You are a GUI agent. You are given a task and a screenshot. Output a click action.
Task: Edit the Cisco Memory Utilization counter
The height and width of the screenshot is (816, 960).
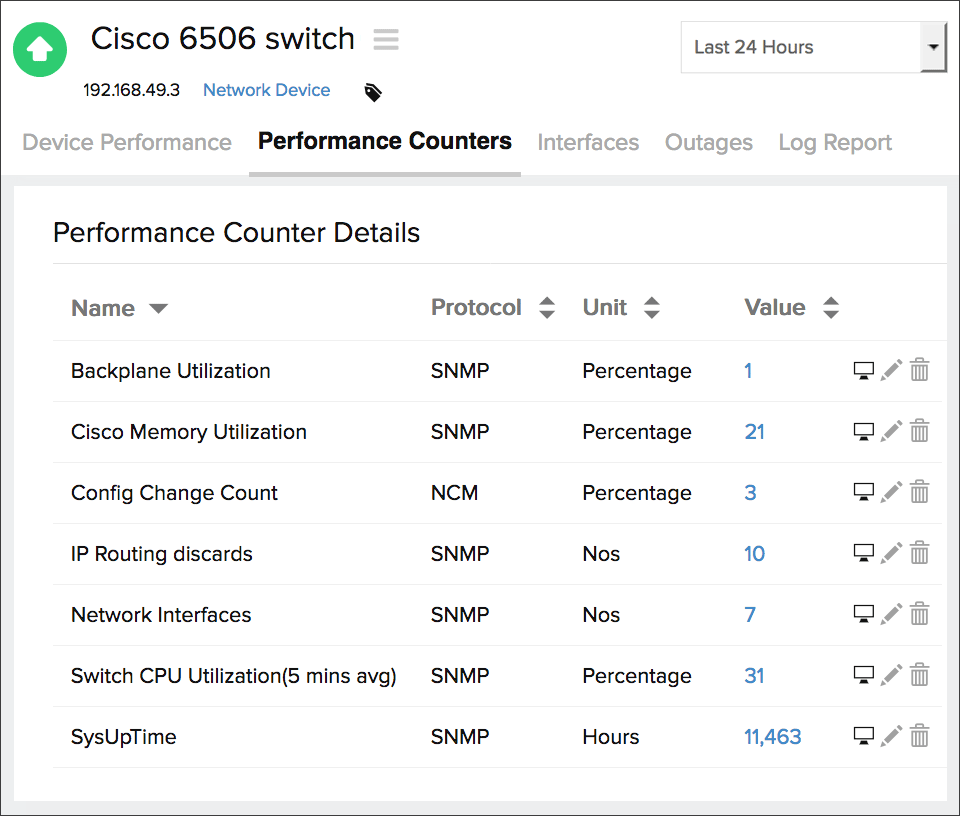pyautogui.click(x=891, y=431)
